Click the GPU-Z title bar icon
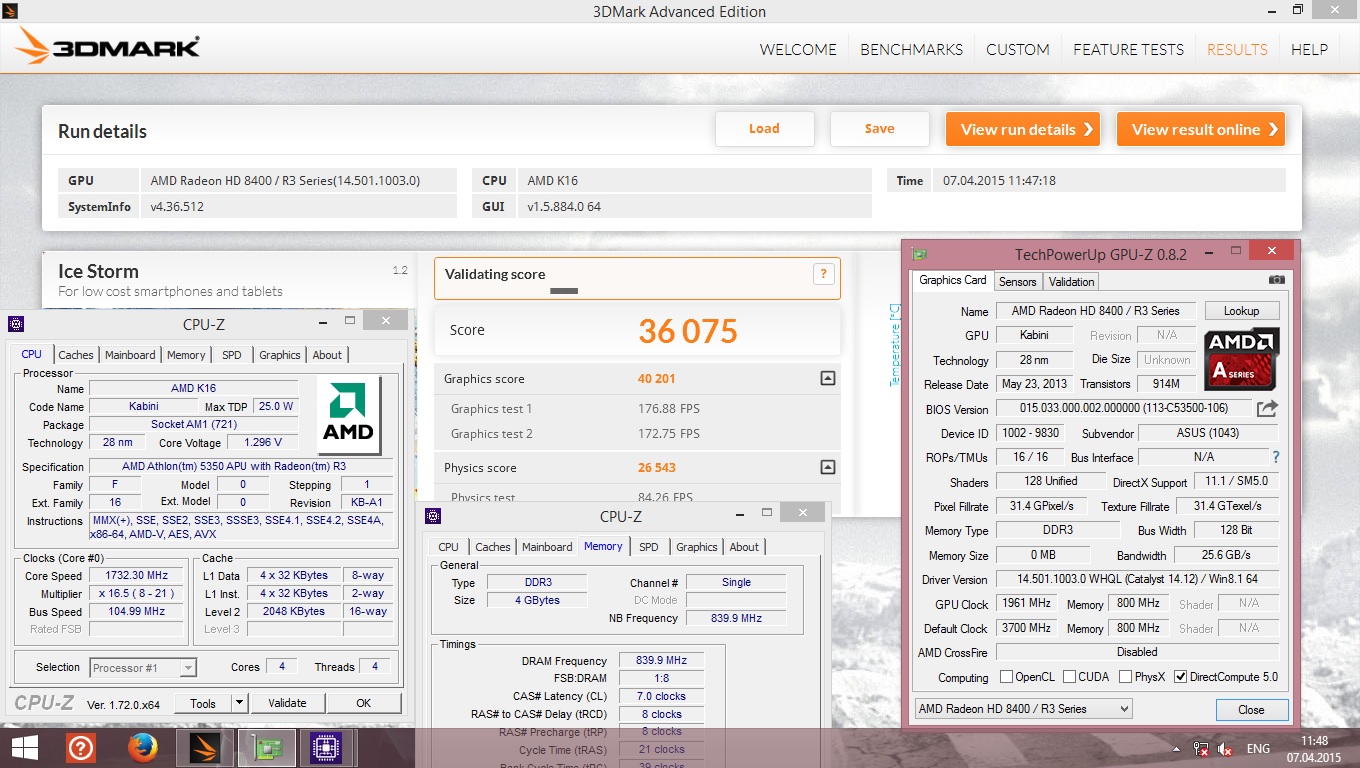The width and height of the screenshot is (1360, 768). point(919,254)
